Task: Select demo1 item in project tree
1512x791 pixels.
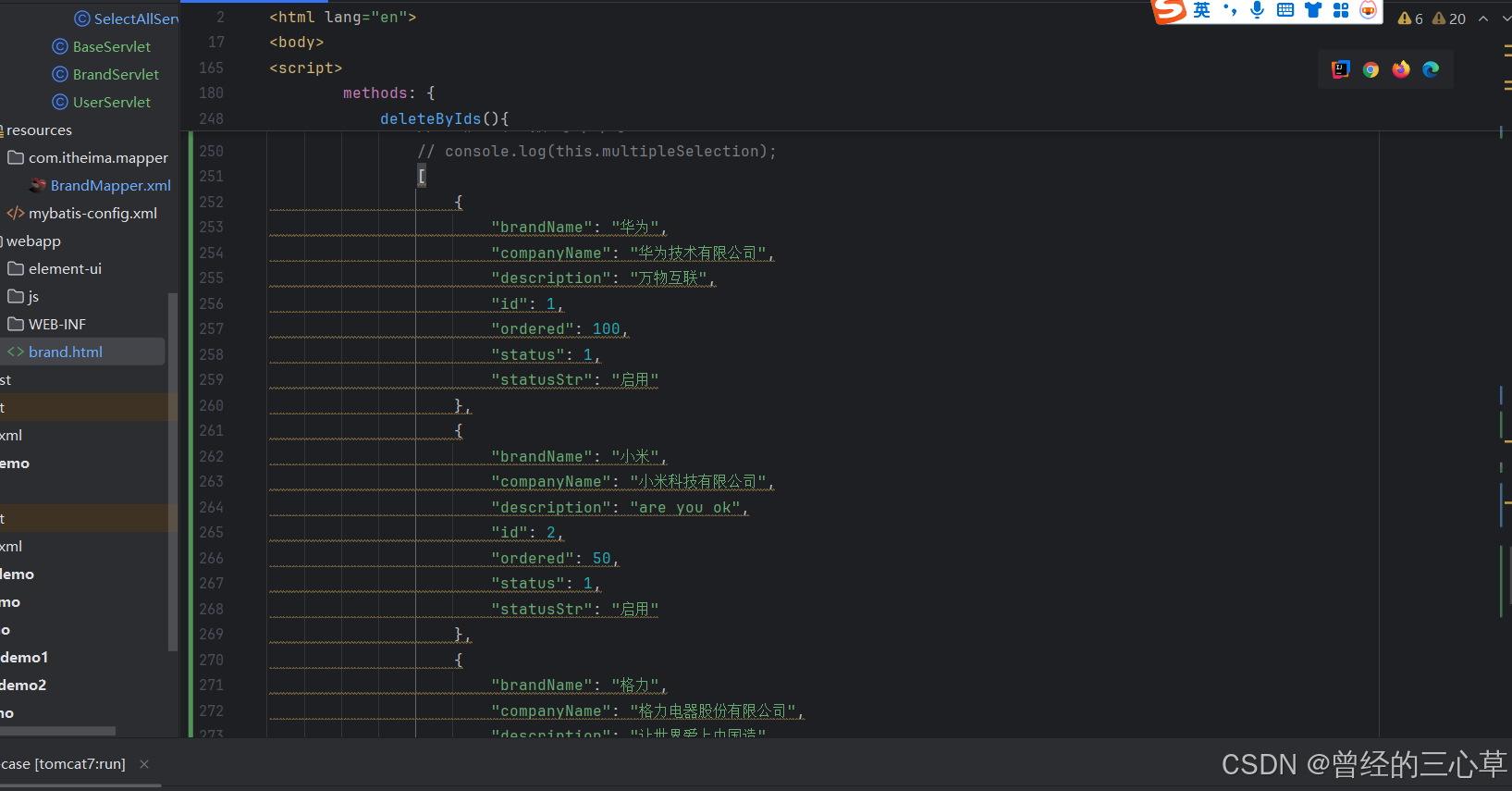Action: (24, 657)
